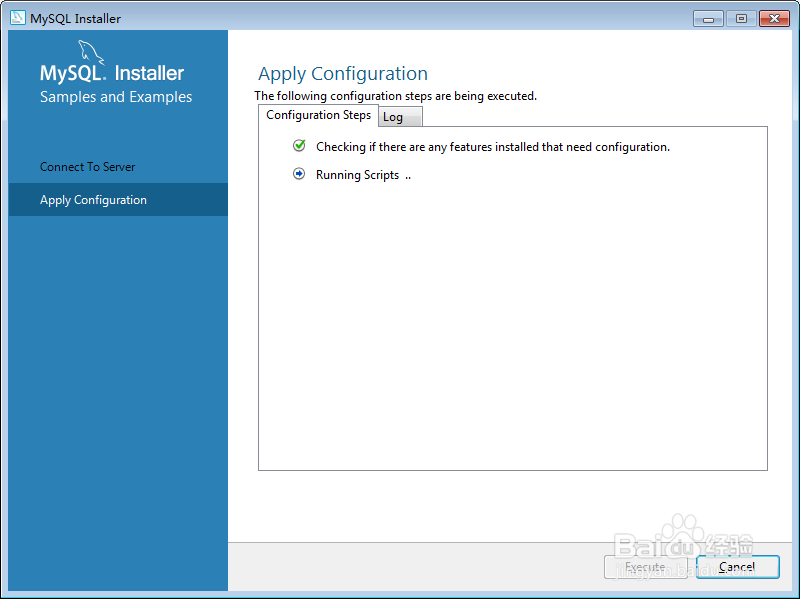Screen dimensions: 800x599
Task: Switch to the Log tab
Action: pos(400,117)
